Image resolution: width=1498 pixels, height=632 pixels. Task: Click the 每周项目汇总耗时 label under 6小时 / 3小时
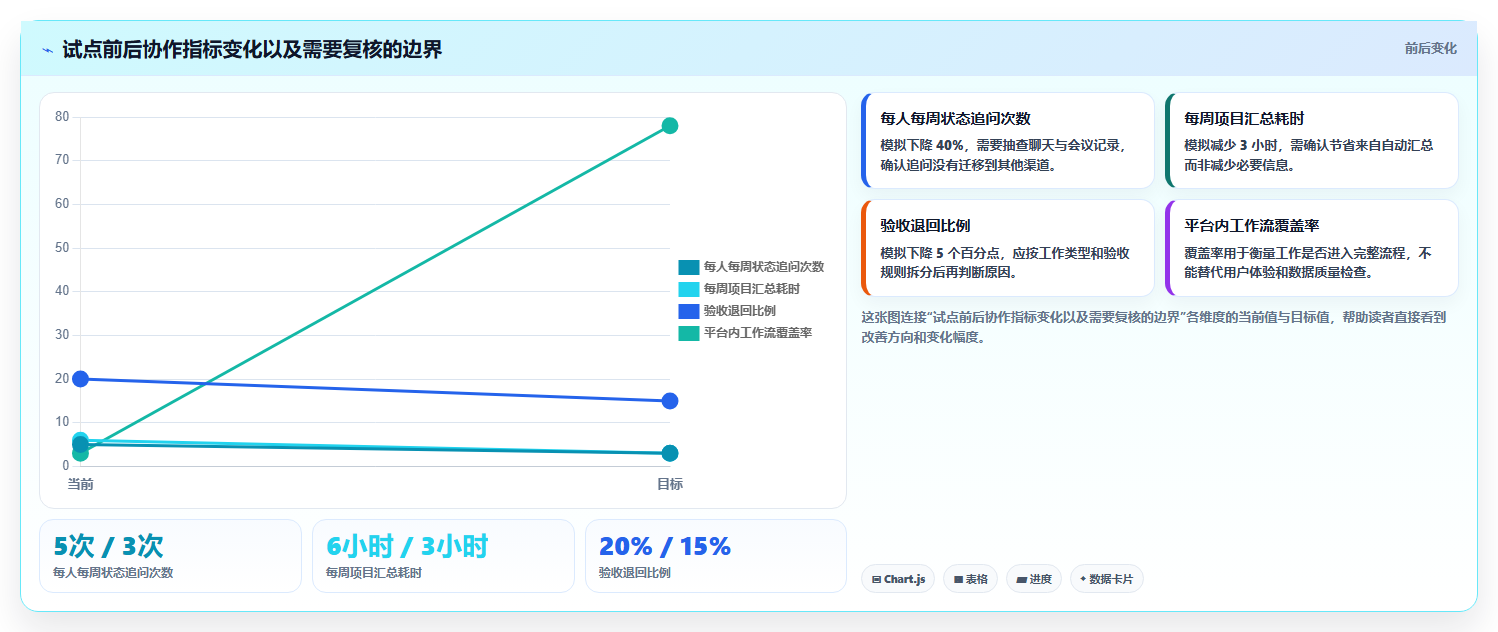click(374, 573)
